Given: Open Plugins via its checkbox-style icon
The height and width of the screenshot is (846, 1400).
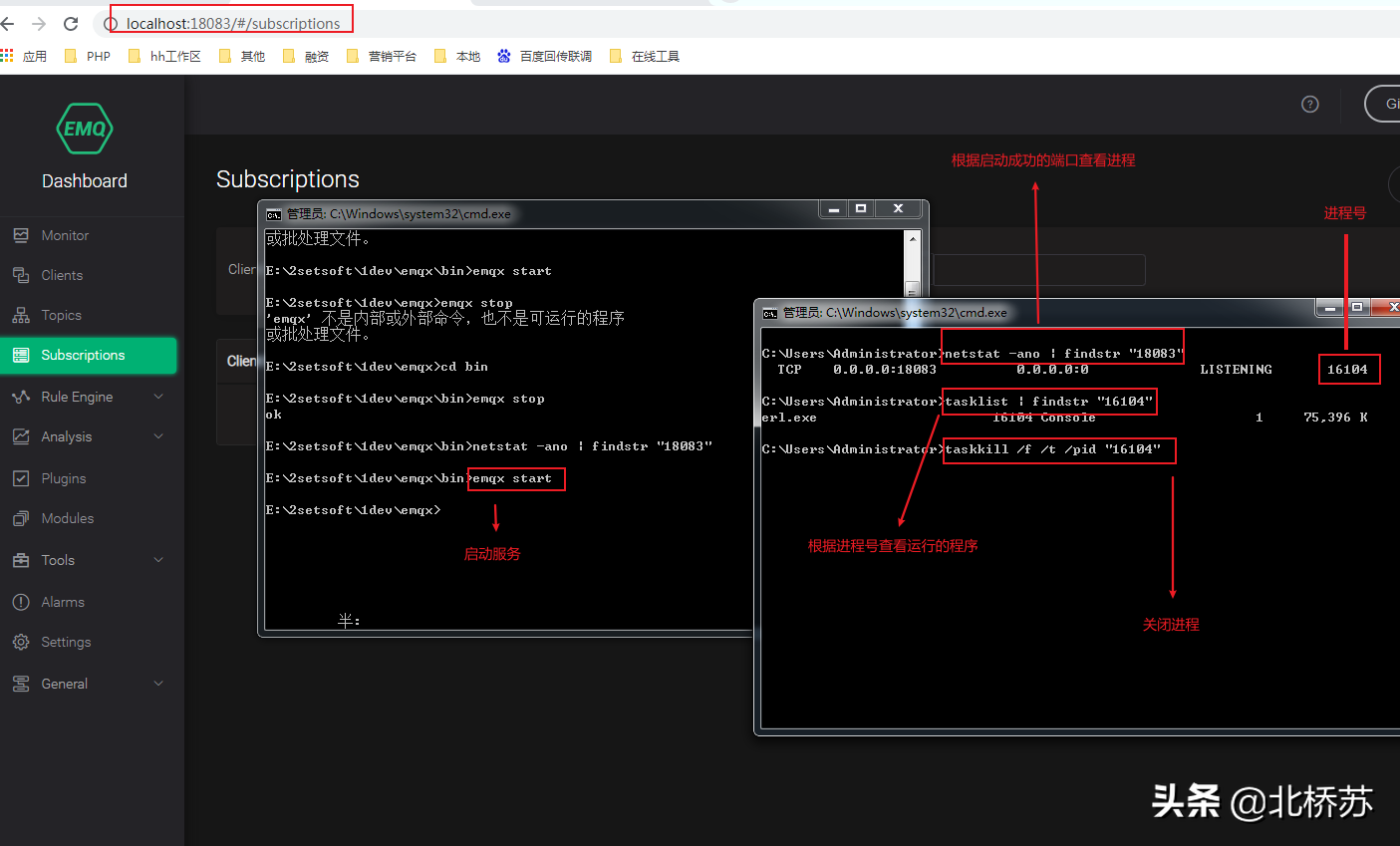Looking at the screenshot, I should click(21, 478).
